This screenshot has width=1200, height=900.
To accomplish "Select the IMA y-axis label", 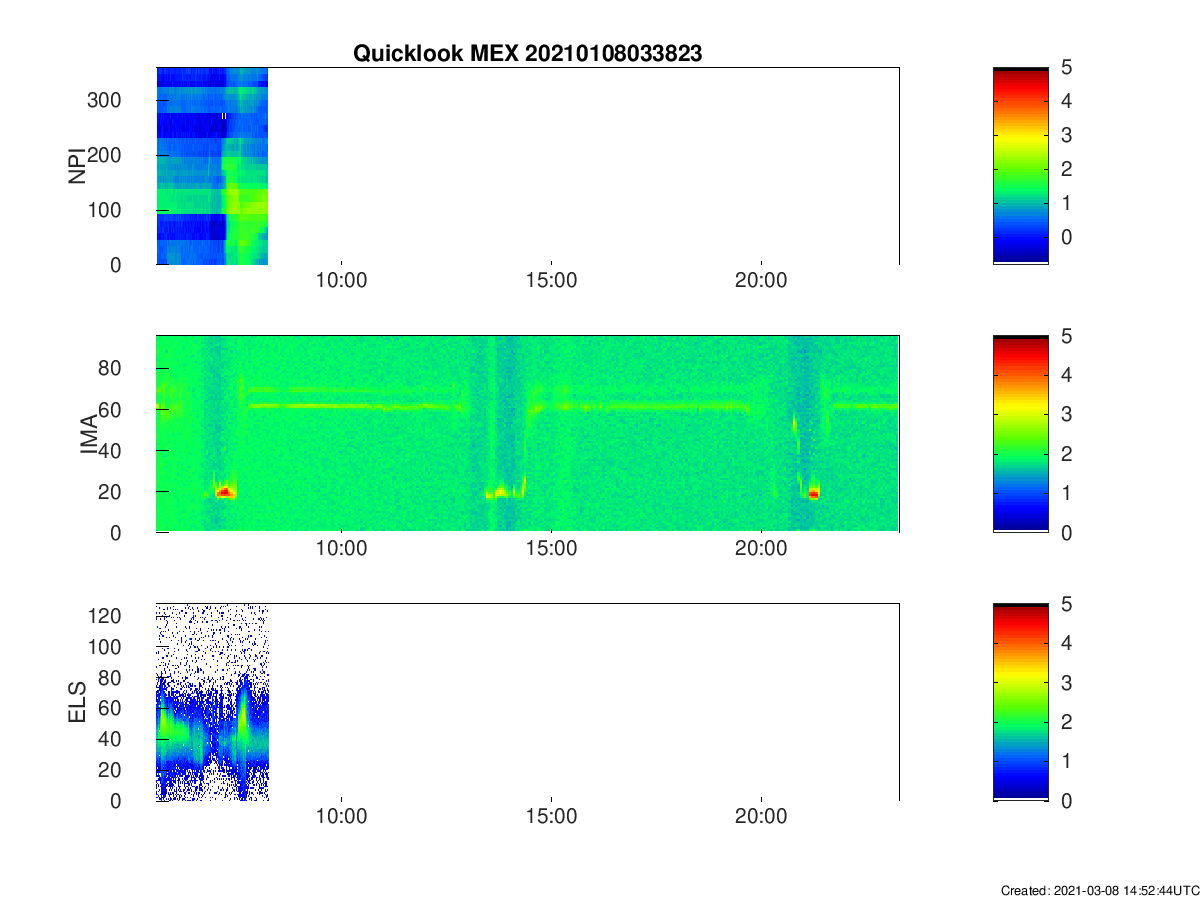I will click(90, 434).
